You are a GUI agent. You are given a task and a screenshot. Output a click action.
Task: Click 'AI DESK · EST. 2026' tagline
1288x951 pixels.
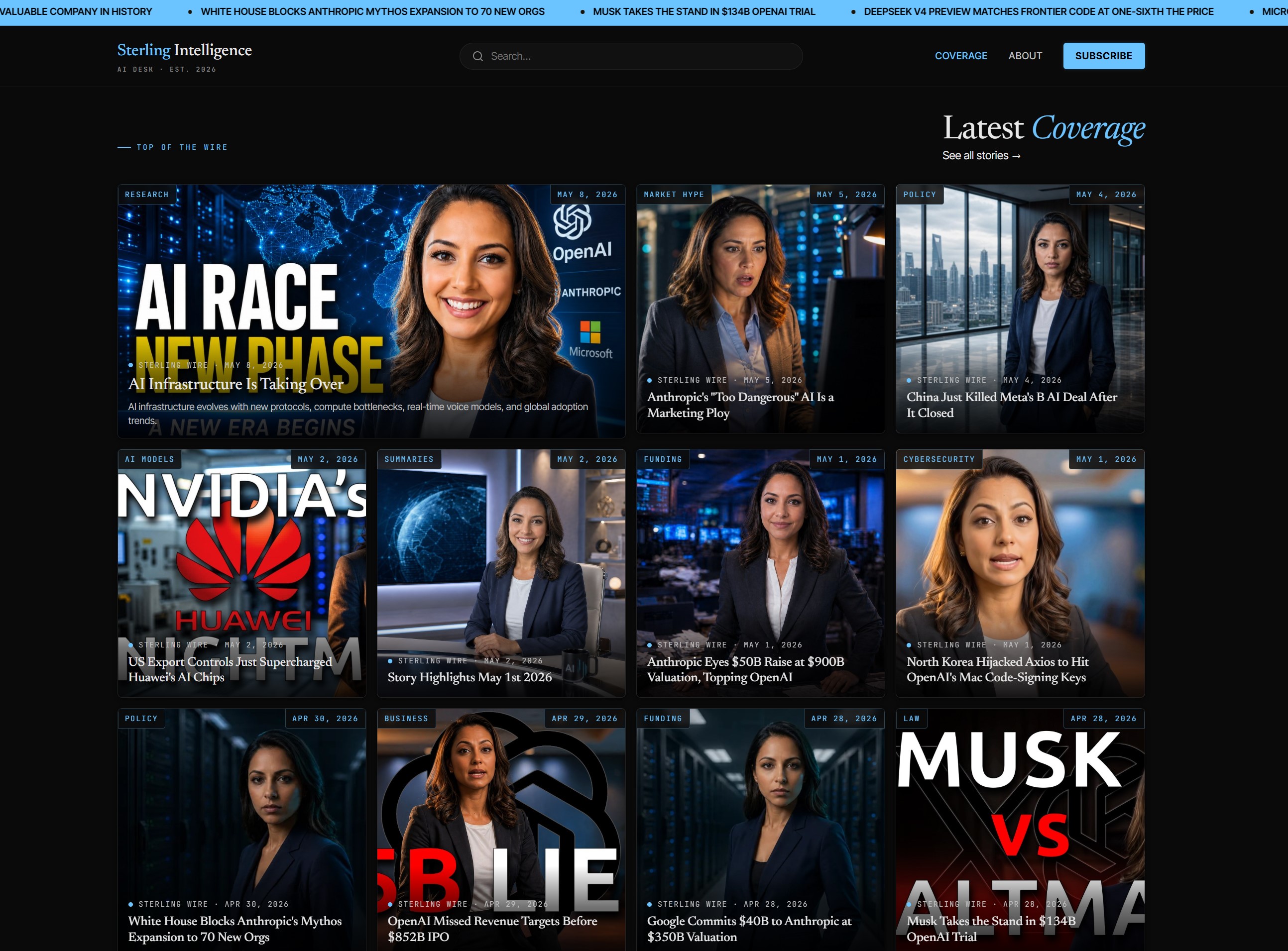coord(166,69)
